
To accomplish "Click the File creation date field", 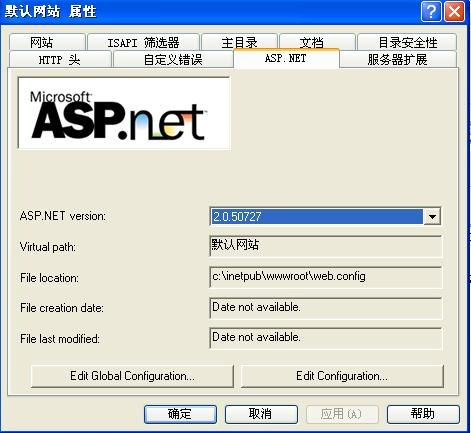I will 326,308.
